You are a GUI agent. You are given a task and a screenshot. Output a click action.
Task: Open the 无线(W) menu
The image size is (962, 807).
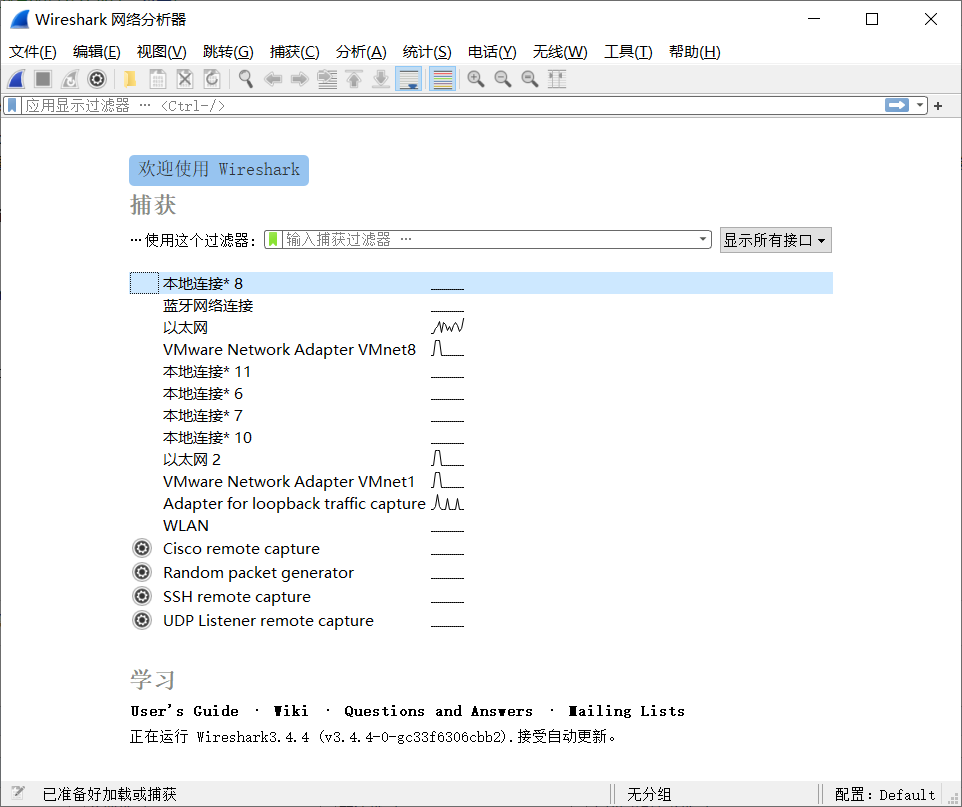560,52
